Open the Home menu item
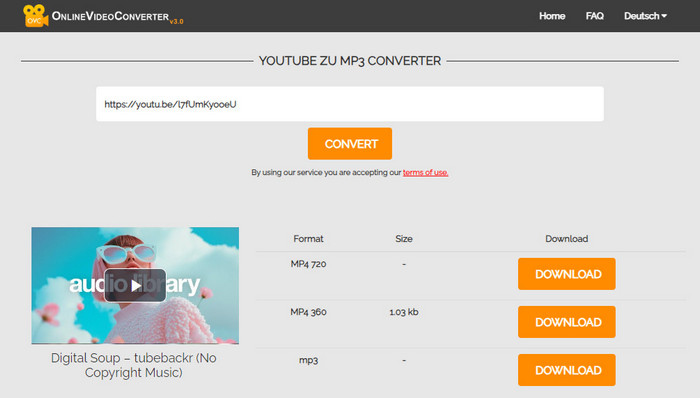The width and height of the screenshot is (700, 398). pos(552,16)
